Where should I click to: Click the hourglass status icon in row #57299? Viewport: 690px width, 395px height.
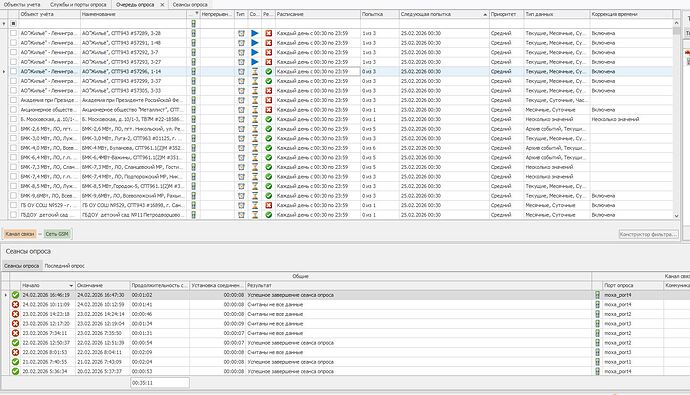coord(255,81)
